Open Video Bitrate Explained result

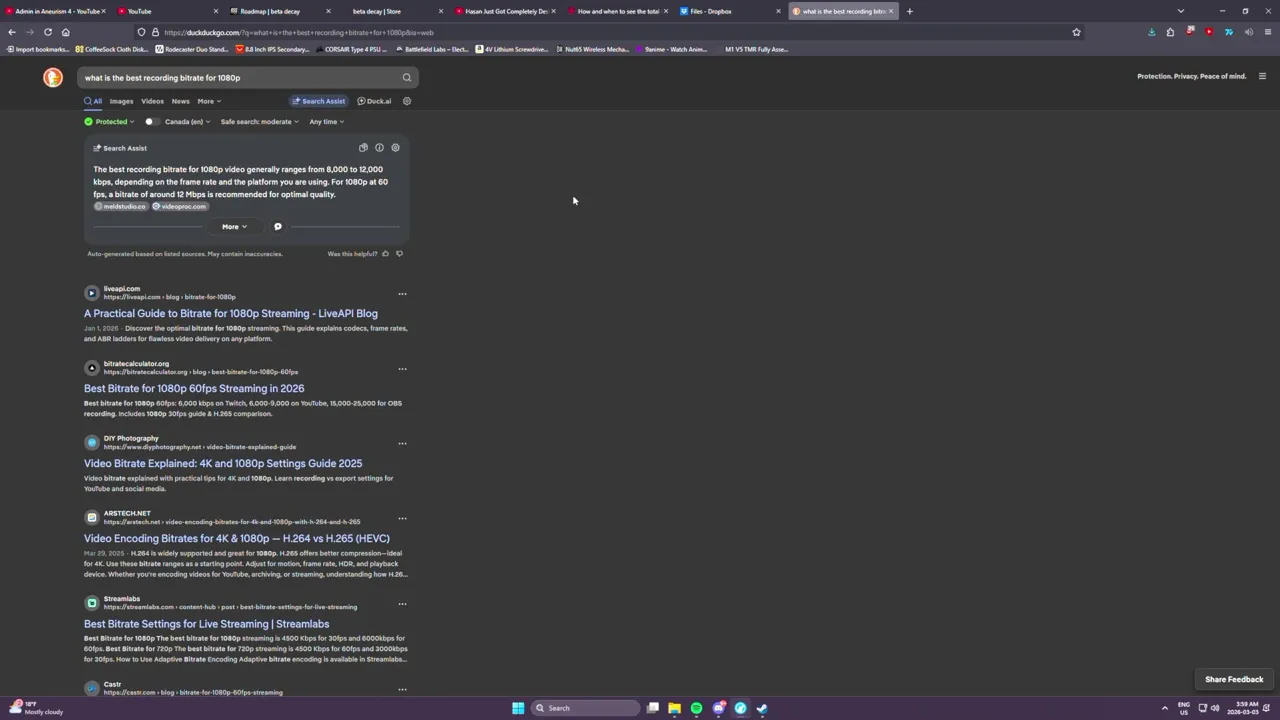click(x=223, y=463)
